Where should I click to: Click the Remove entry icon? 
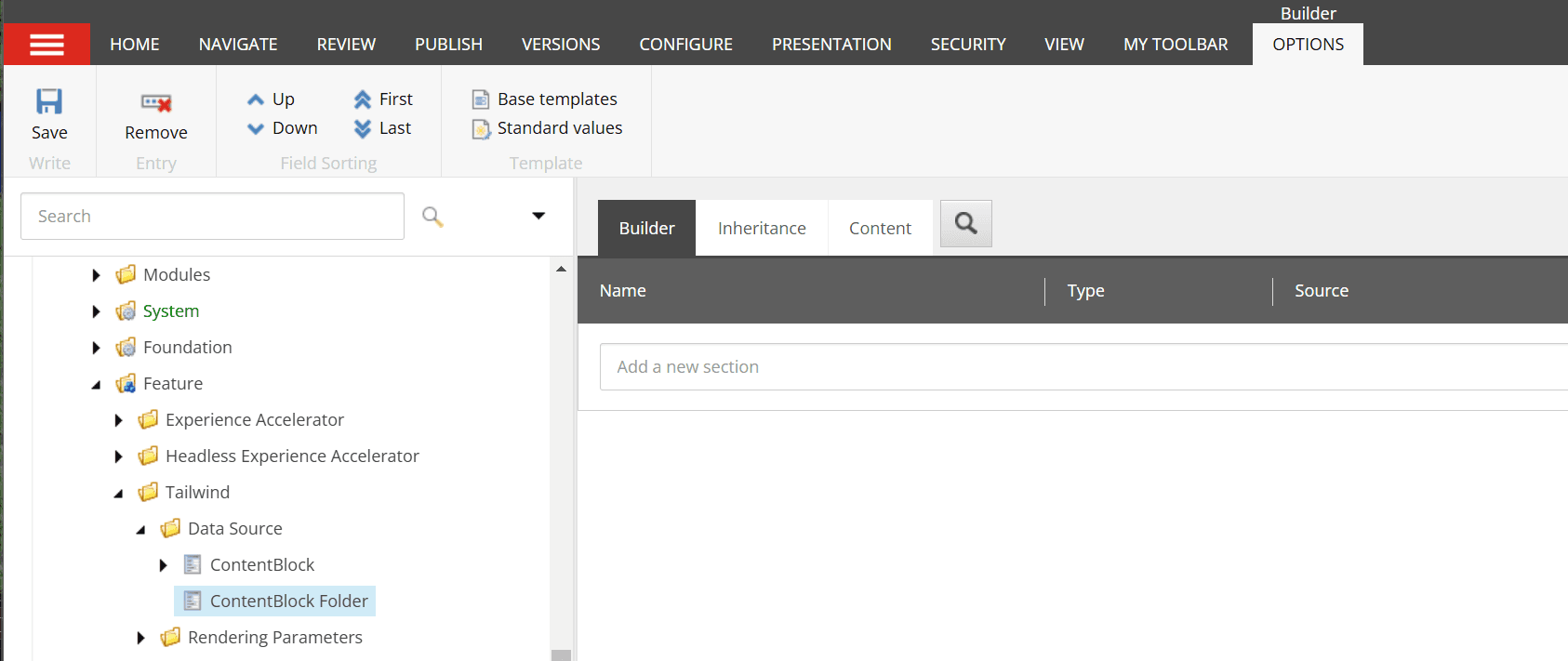(x=155, y=102)
